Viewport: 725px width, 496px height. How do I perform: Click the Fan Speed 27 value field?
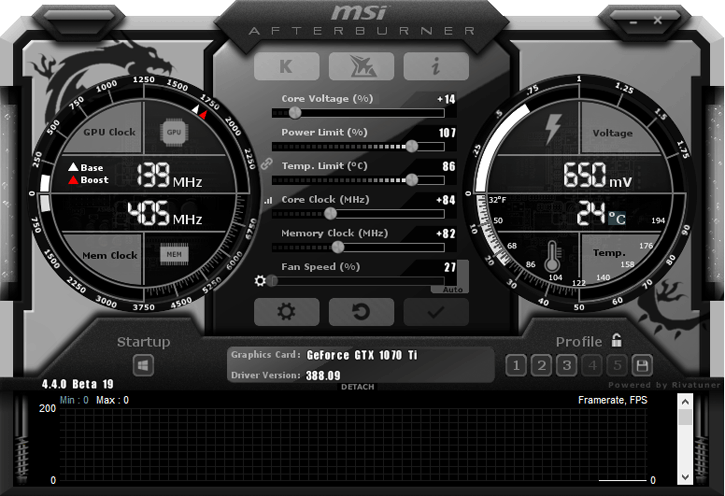[x=450, y=267]
